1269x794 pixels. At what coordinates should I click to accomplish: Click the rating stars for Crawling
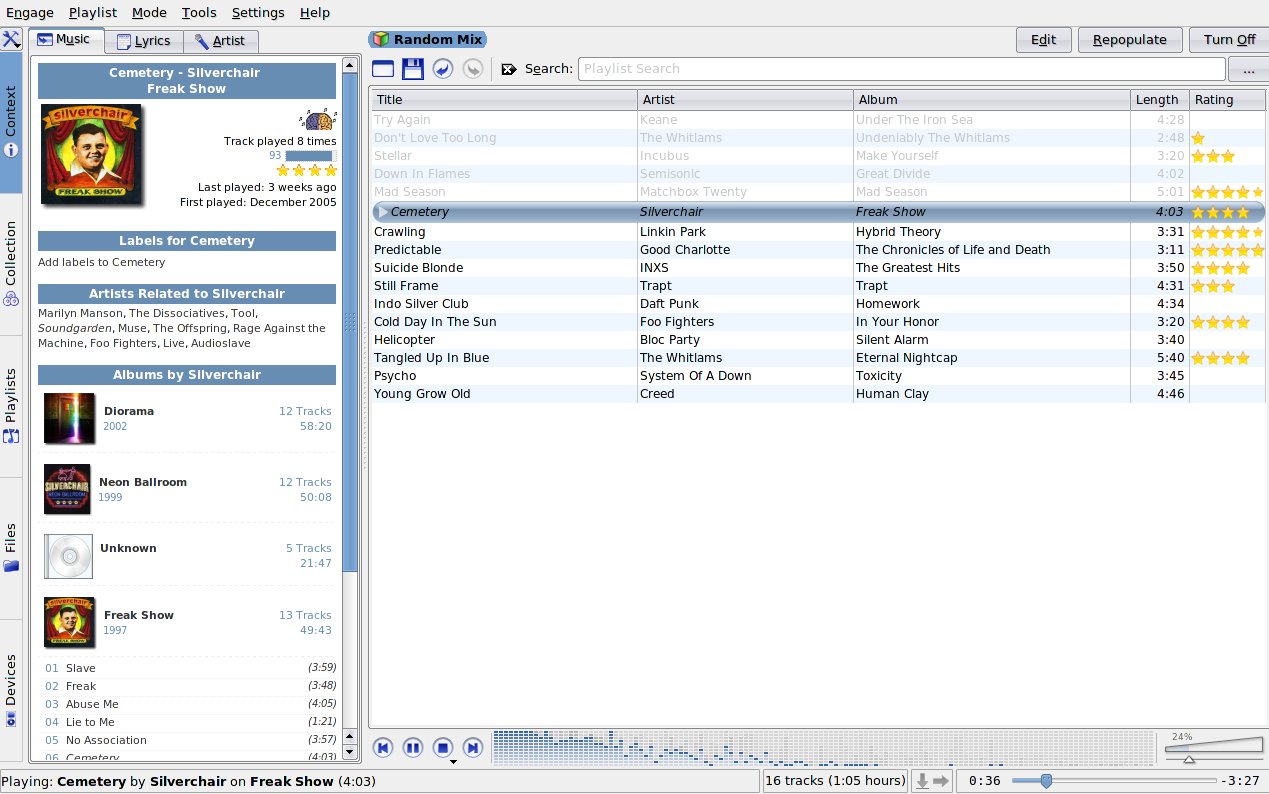[x=1227, y=232]
